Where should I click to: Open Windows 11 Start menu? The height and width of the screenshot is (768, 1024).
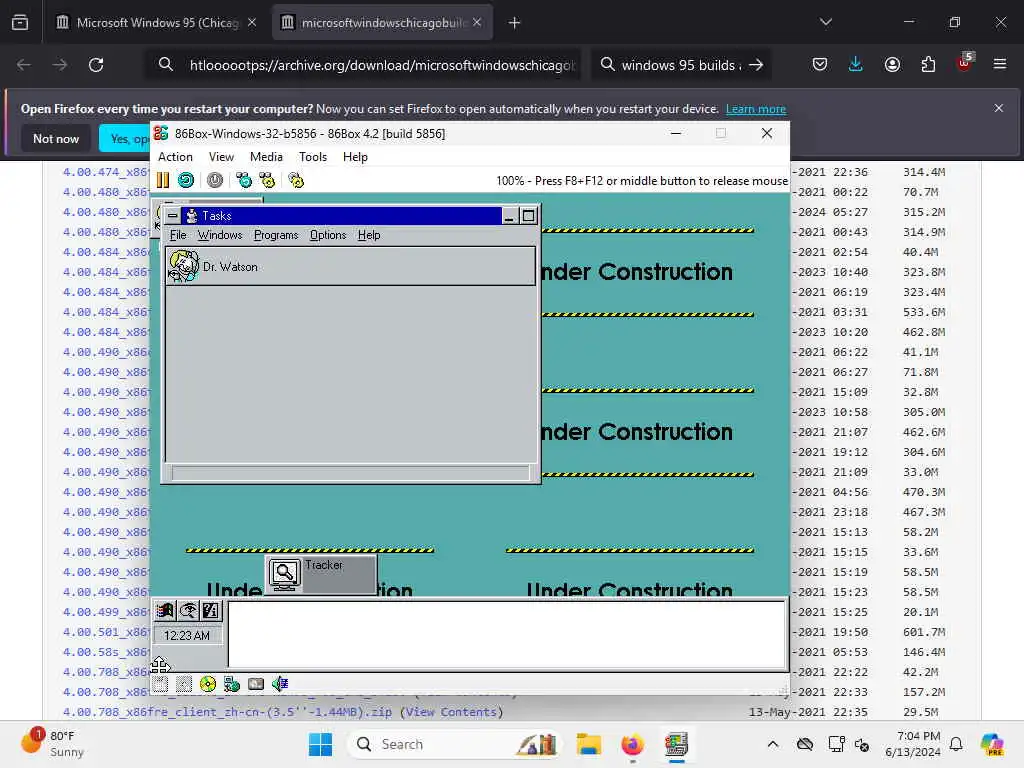(x=320, y=744)
